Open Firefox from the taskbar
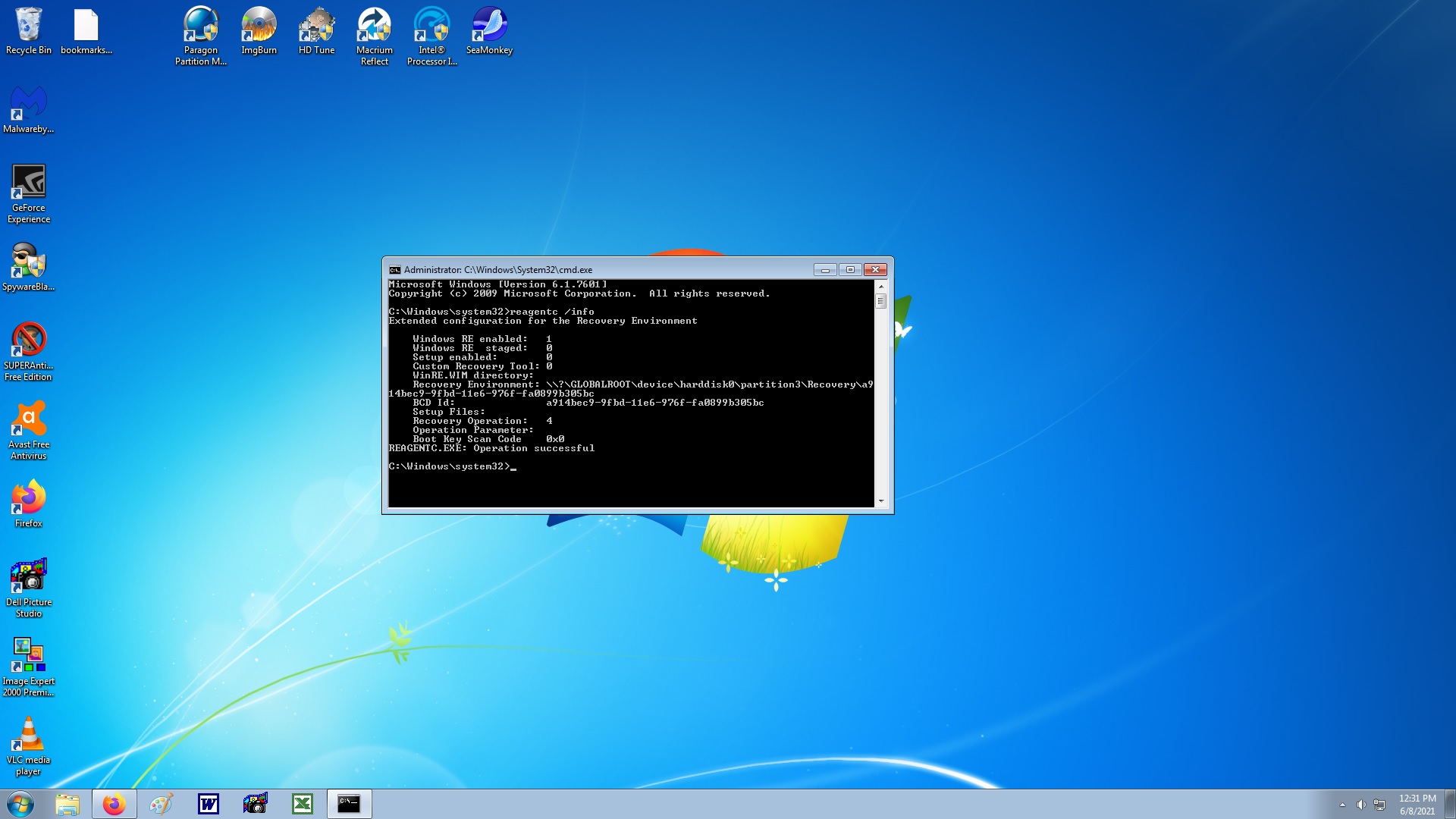Screen dimensions: 1456x819 [115, 804]
